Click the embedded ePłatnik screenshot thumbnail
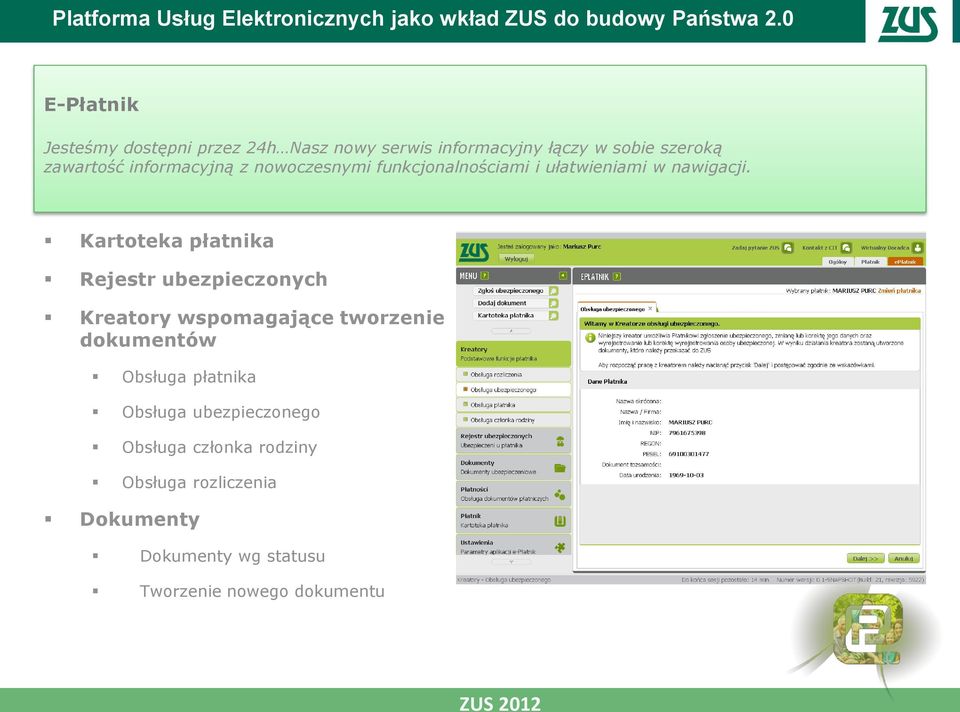Image resolution: width=960 pixels, height=712 pixels. (691, 408)
